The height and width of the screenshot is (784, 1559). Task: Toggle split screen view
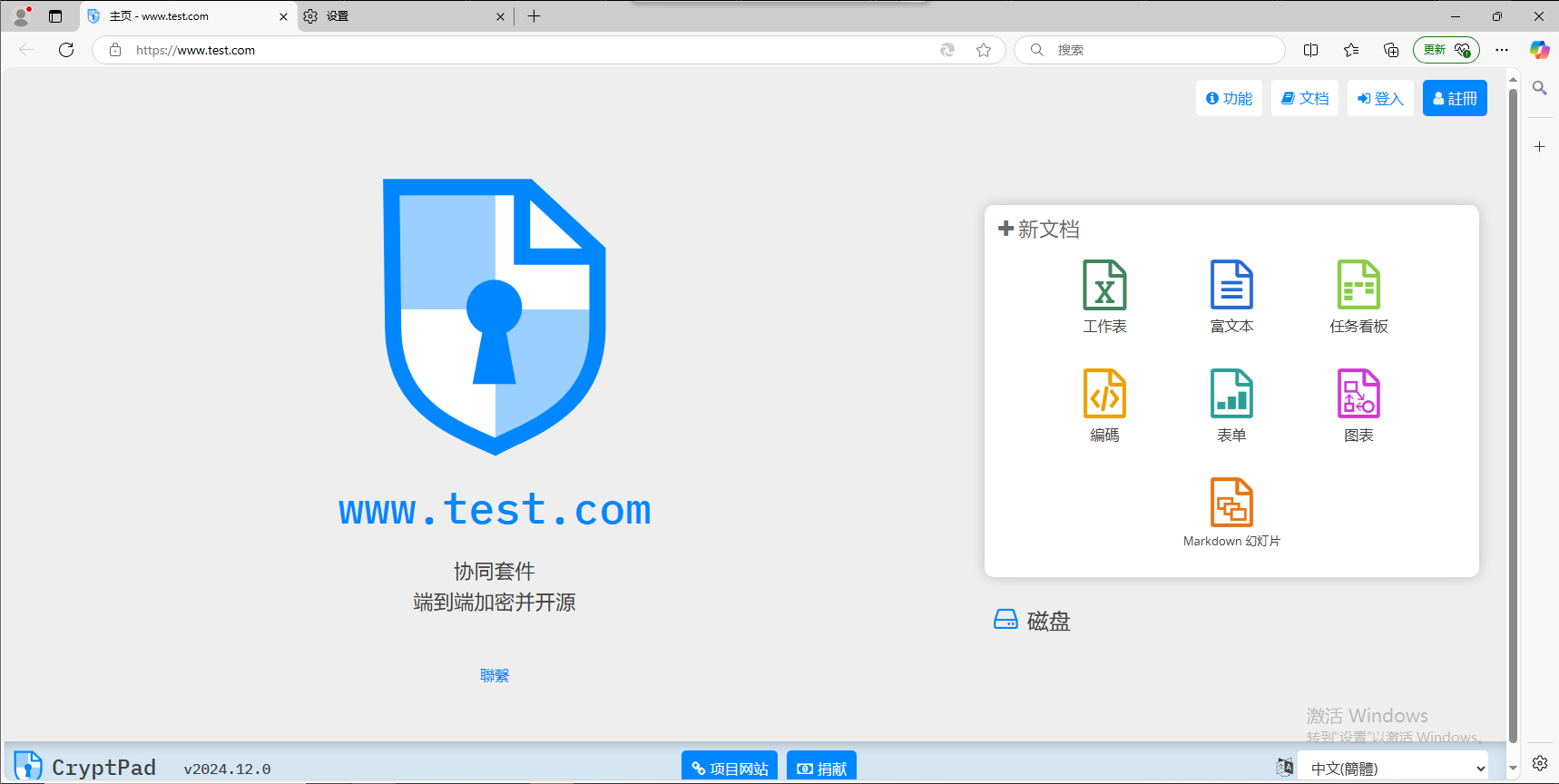(1310, 50)
